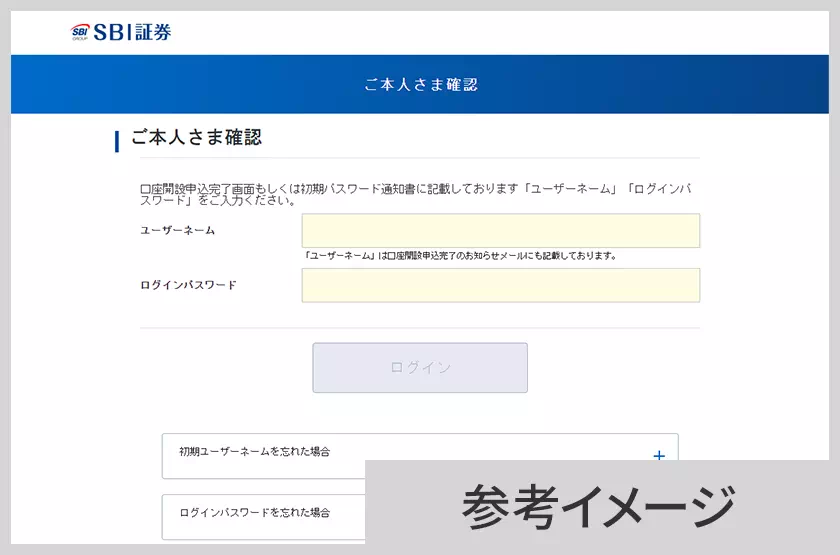Click the divider line under section heading
840x555 pixels.
[x=420, y=158]
